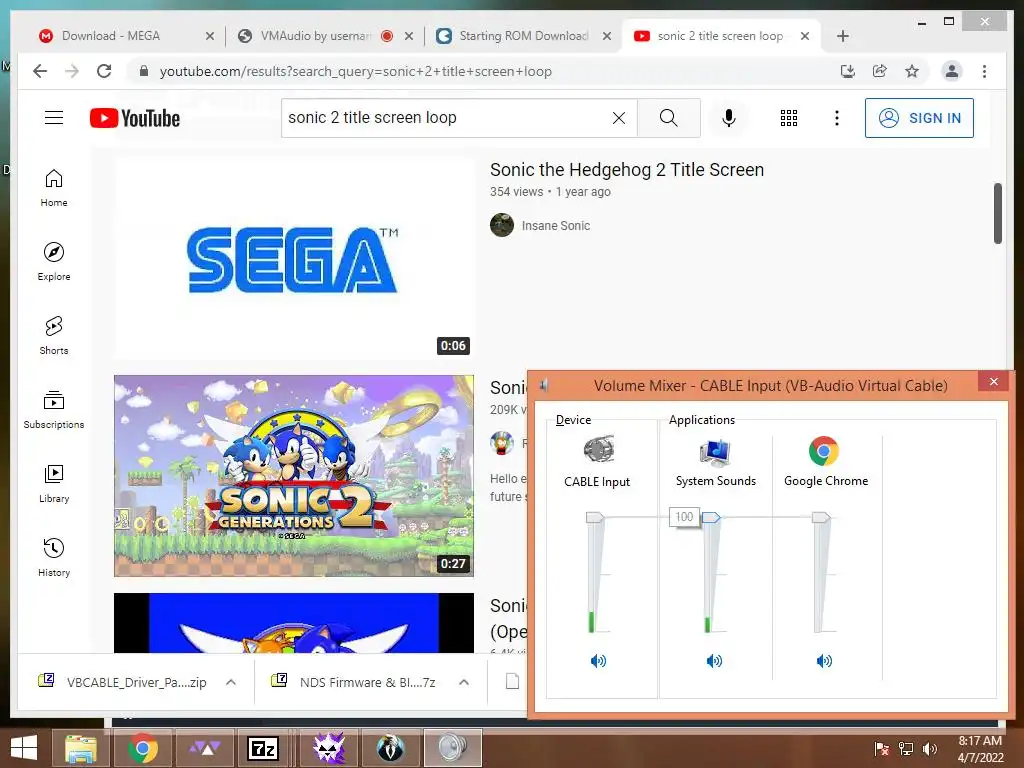Expand VBCABLE_Driver download options

pos(231,682)
